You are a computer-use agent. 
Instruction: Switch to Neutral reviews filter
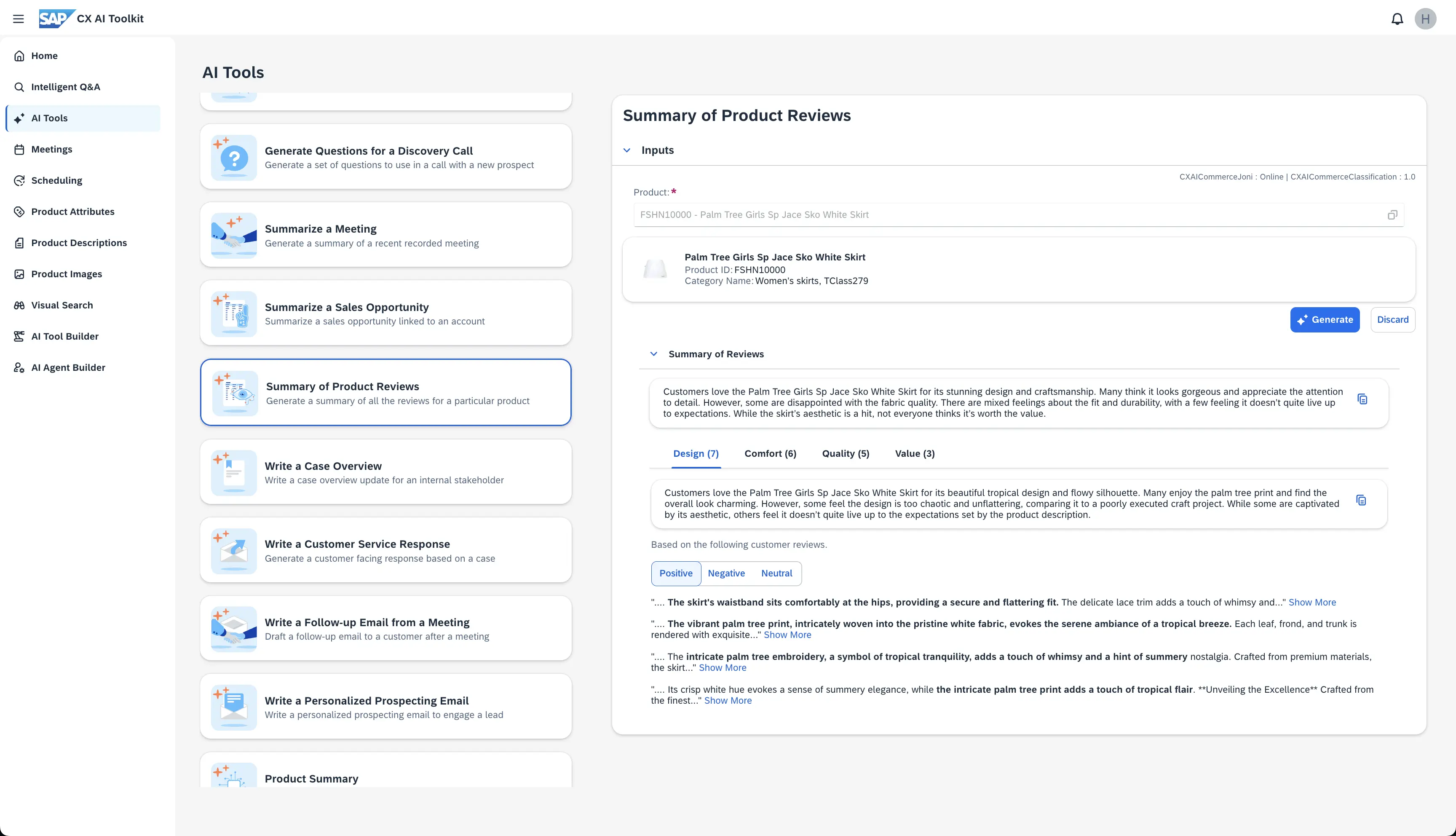click(776, 573)
